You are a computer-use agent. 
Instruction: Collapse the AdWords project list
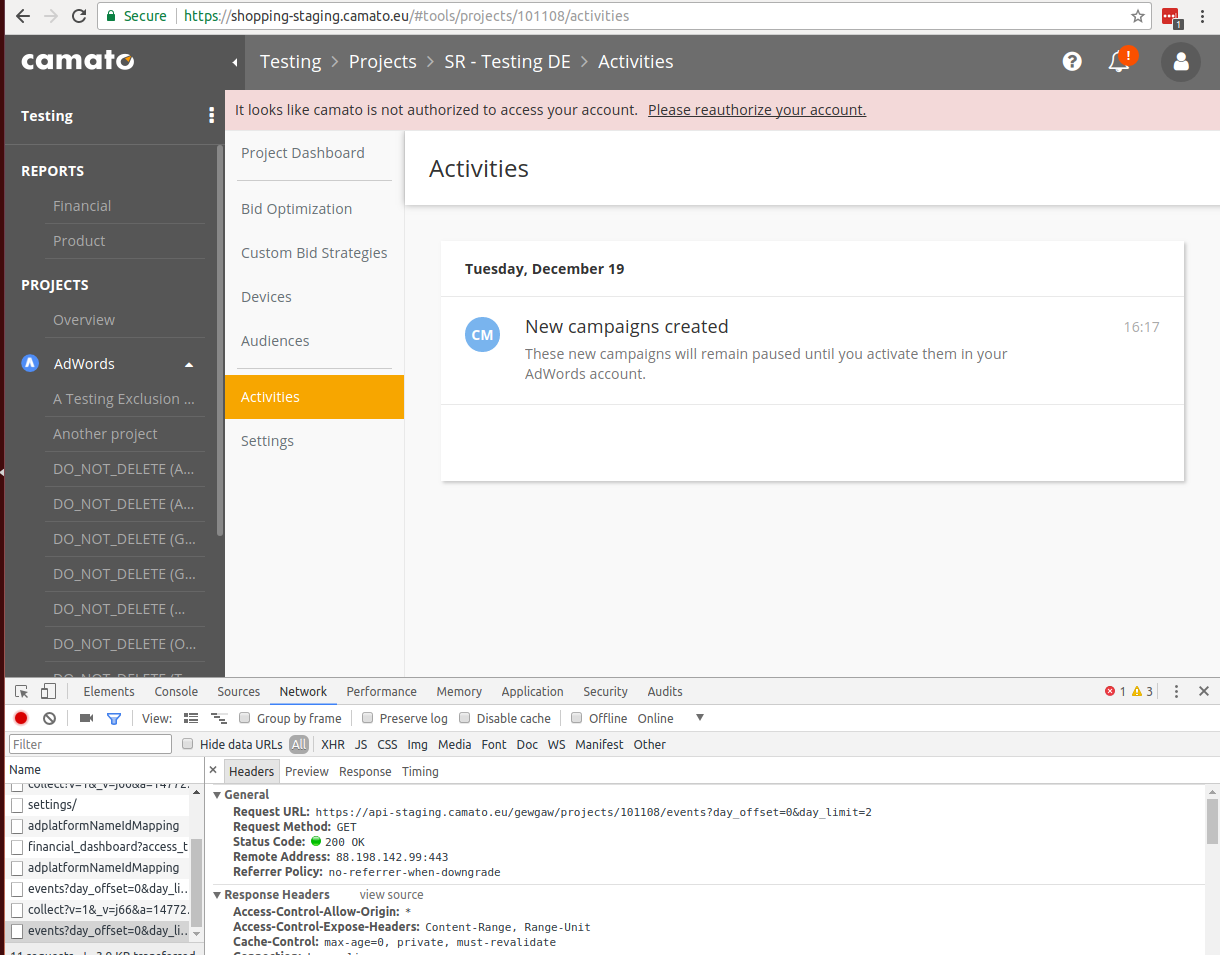[x=189, y=364]
